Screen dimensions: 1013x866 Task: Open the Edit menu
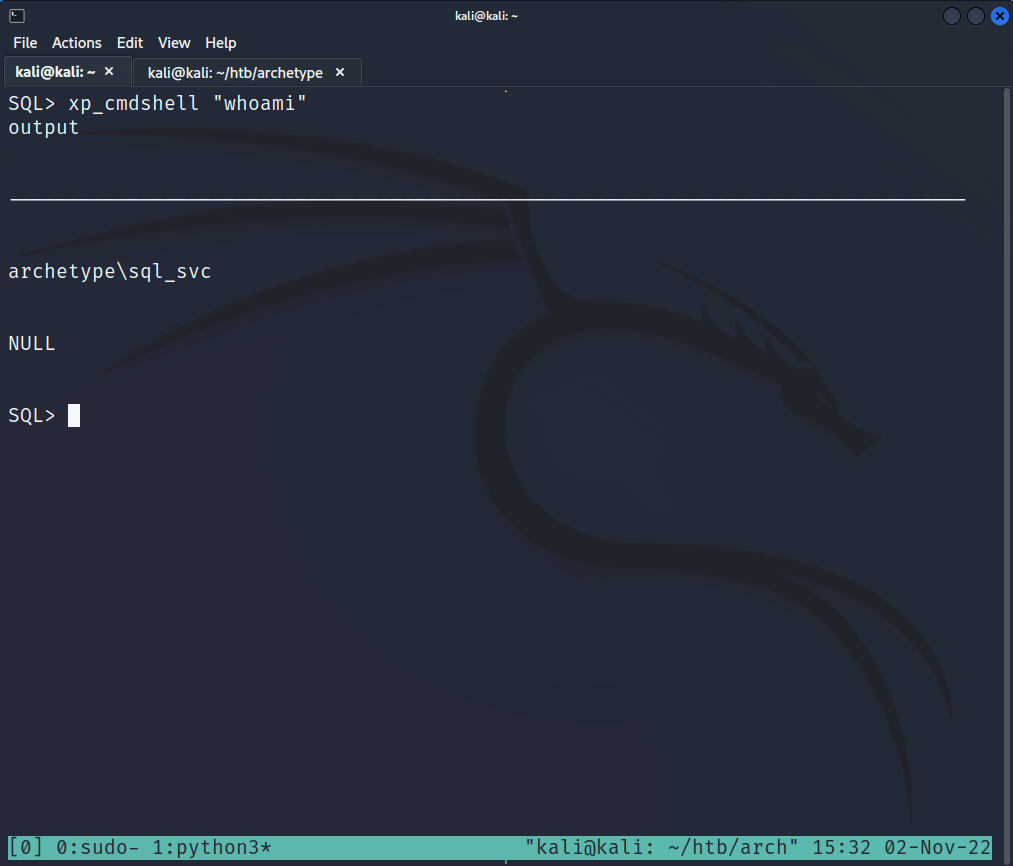[x=130, y=43]
